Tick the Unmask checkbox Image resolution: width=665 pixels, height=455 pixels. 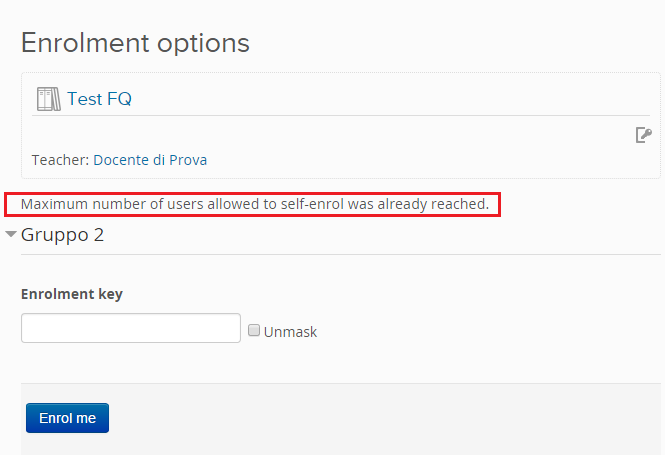point(254,330)
